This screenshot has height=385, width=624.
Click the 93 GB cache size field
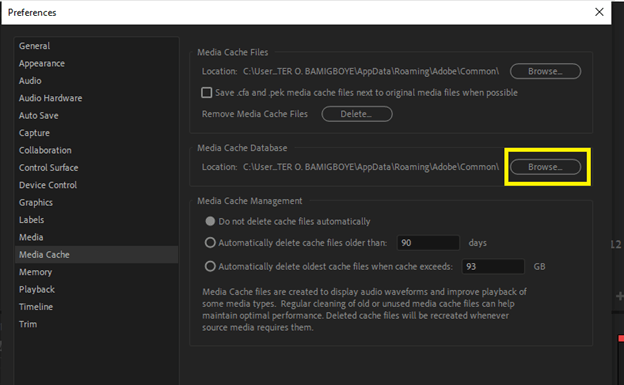[493, 266]
